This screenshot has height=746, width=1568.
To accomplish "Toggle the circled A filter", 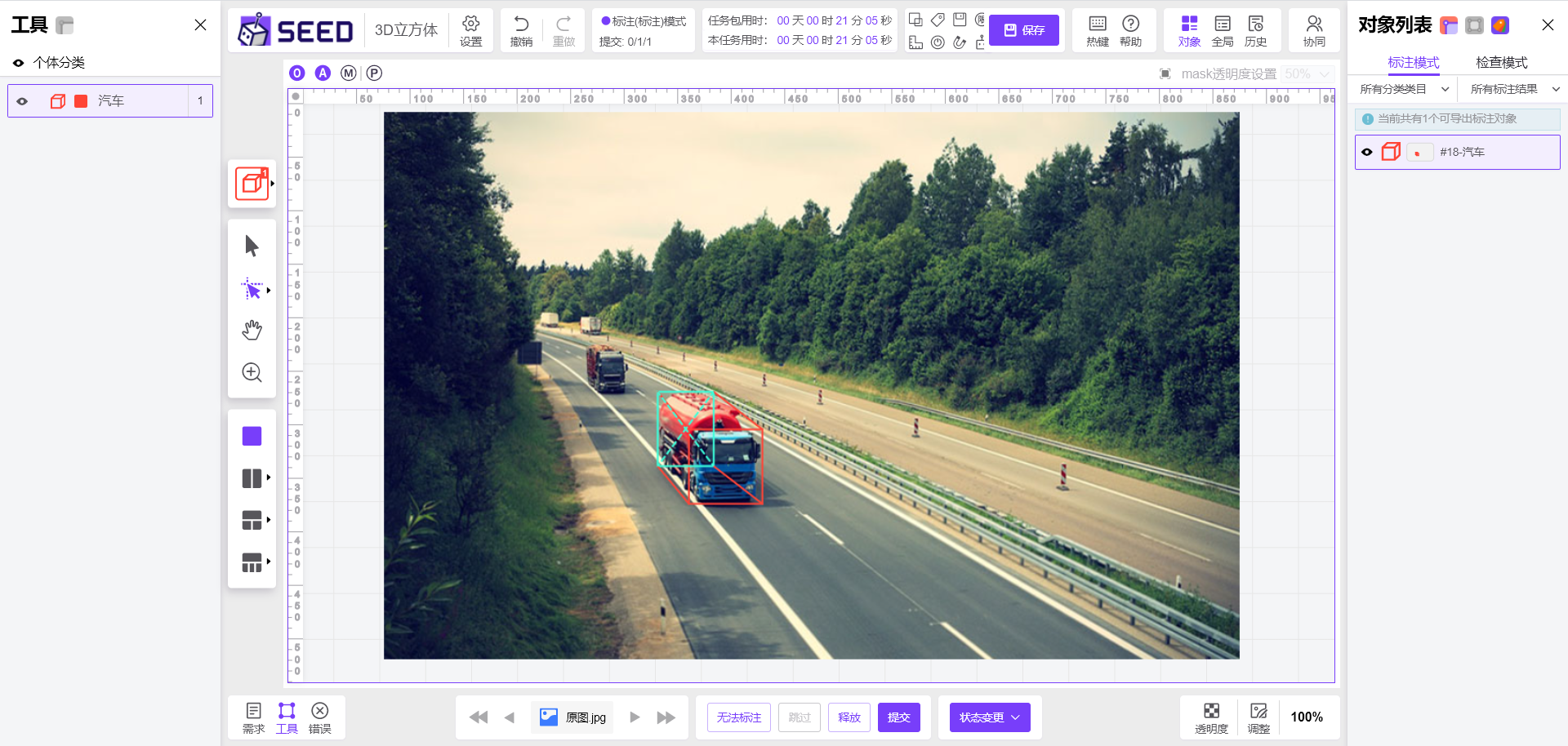I will click(x=323, y=73).
